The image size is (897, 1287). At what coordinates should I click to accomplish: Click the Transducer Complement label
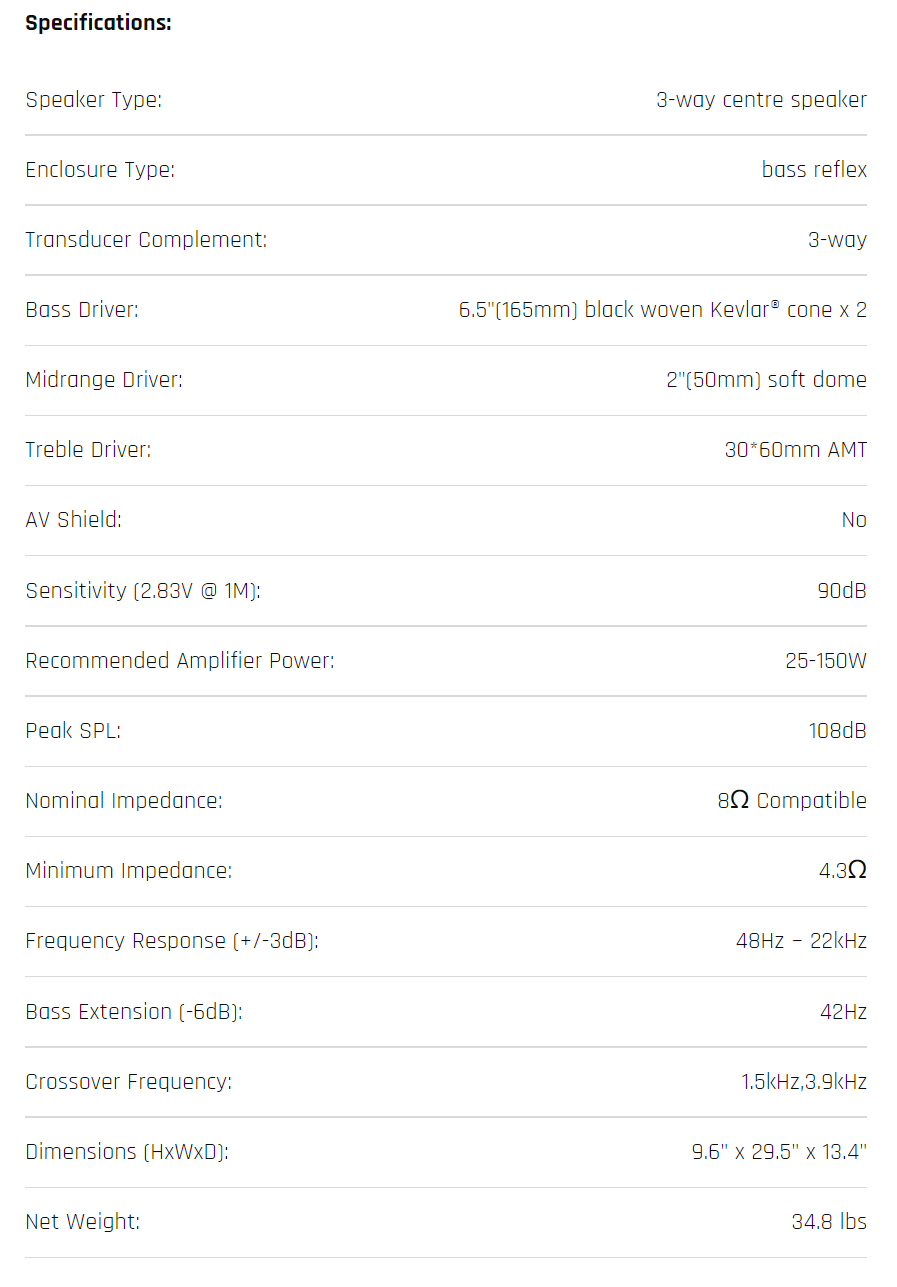[146, 240]
